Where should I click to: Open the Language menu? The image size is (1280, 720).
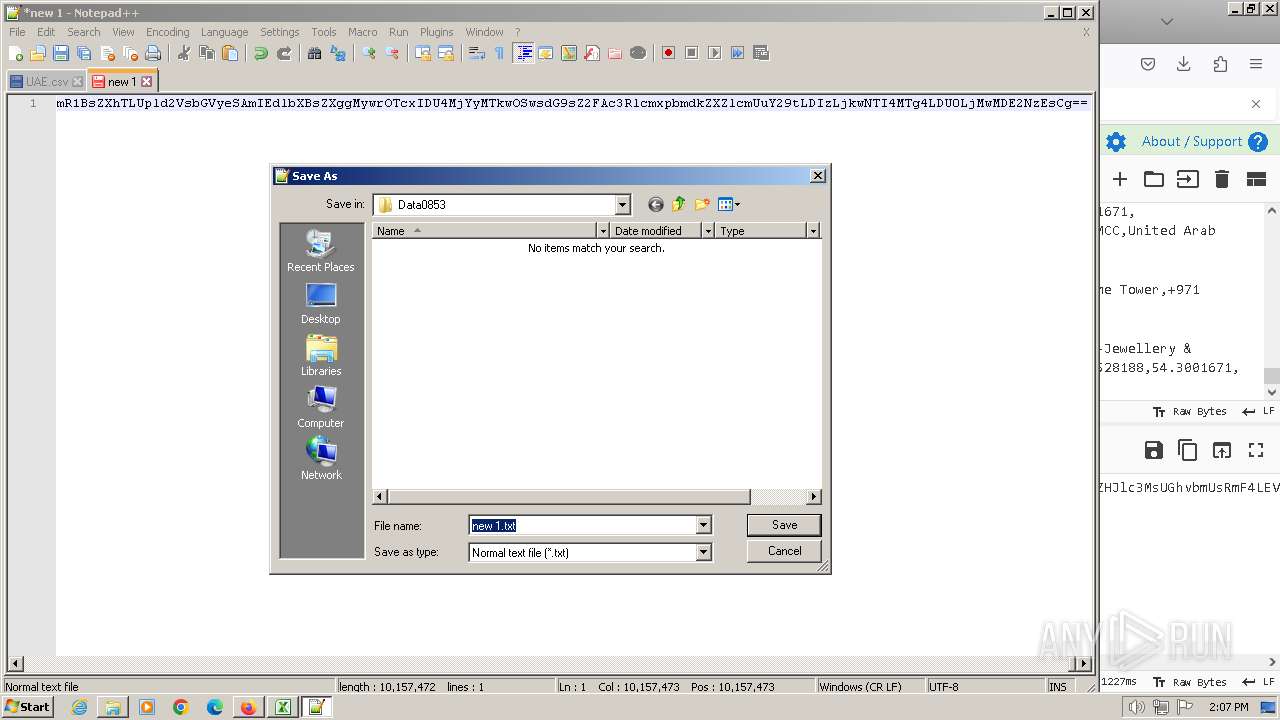point(224,32)
